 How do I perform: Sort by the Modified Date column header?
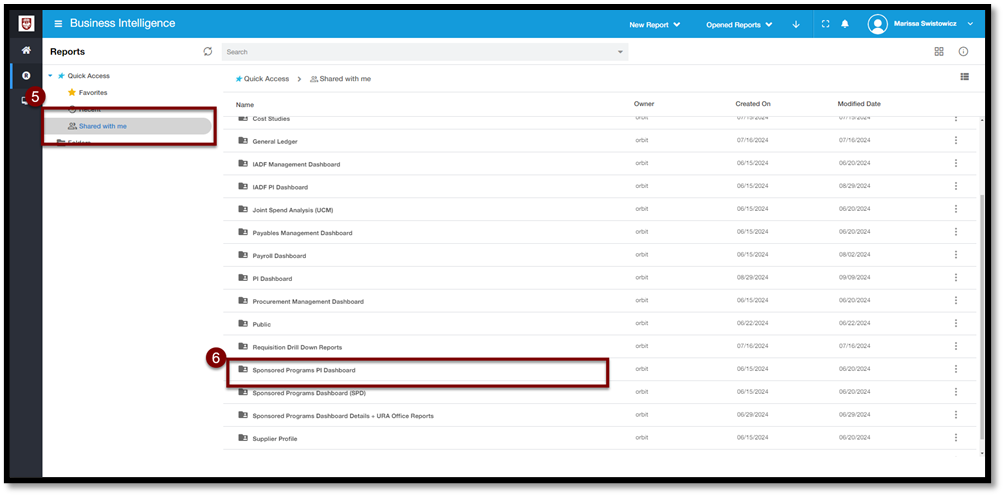[859, 104]
